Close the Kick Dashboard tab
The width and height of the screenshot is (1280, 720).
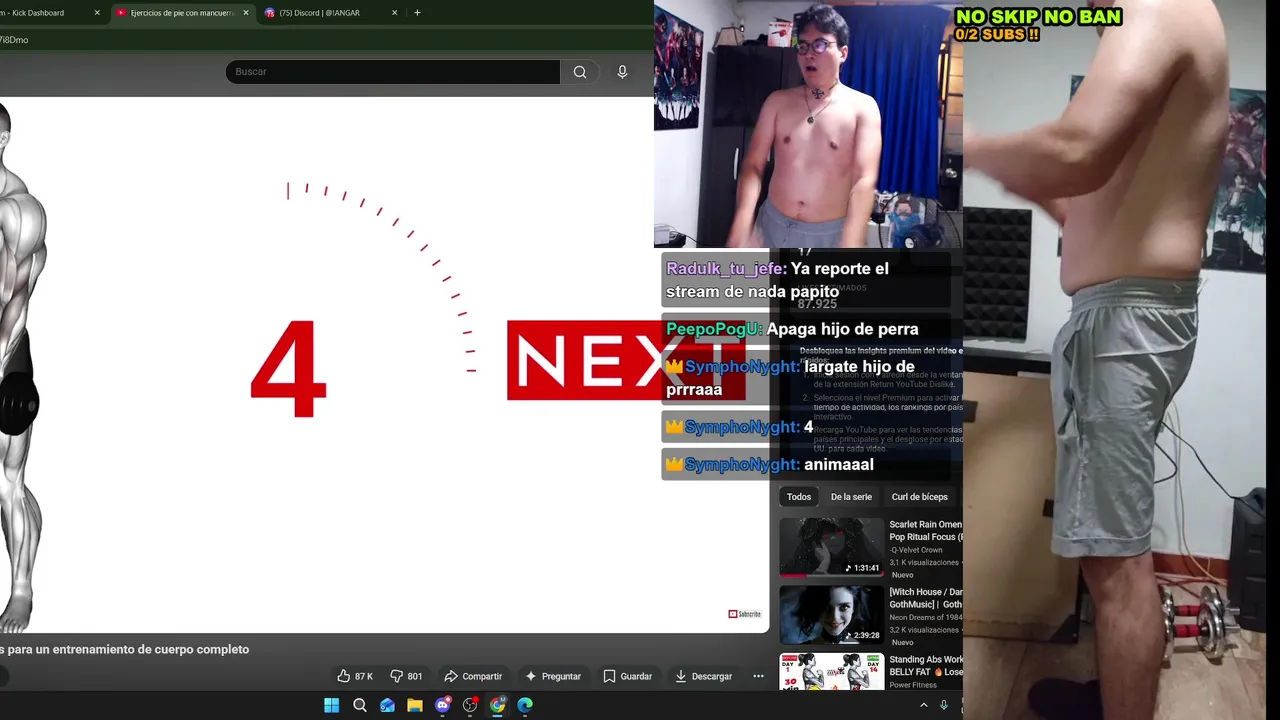tap(97, 13)
